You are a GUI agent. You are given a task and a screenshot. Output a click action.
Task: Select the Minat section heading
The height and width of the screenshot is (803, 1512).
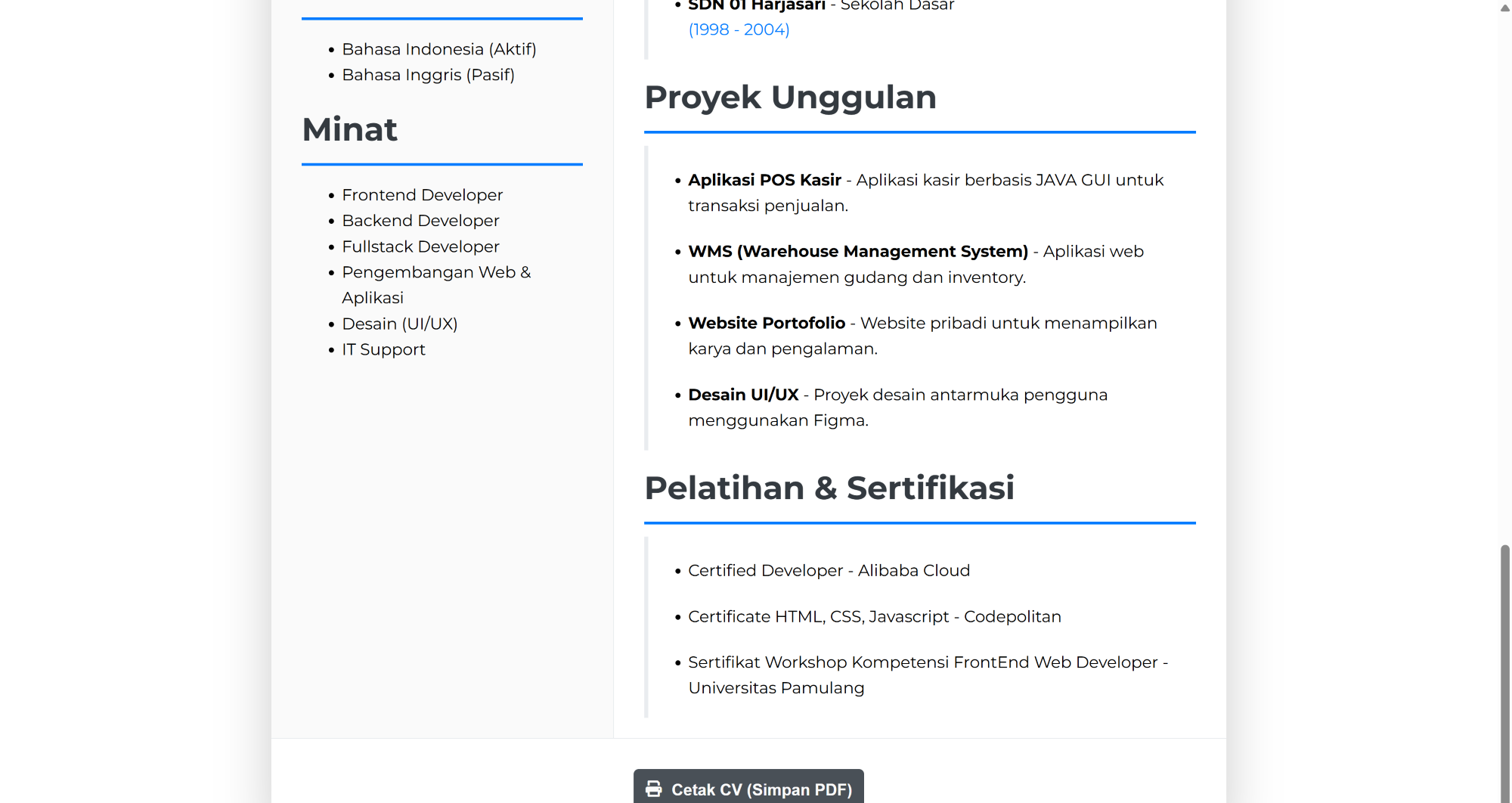[349, 129]
